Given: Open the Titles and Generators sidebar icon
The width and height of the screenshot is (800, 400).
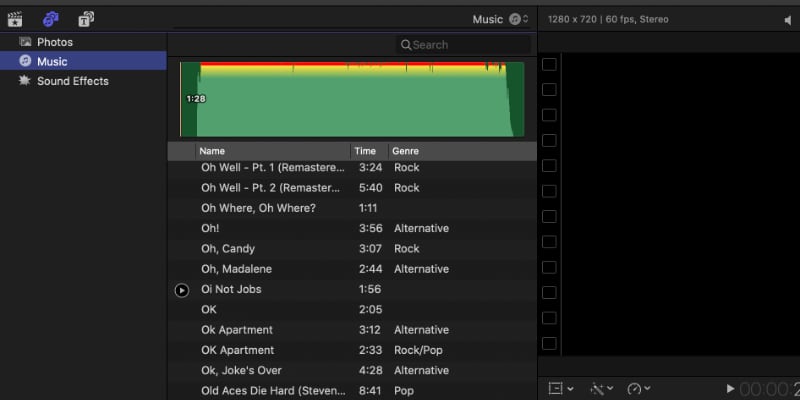Looking at the screenshot, I should (86, 19).
